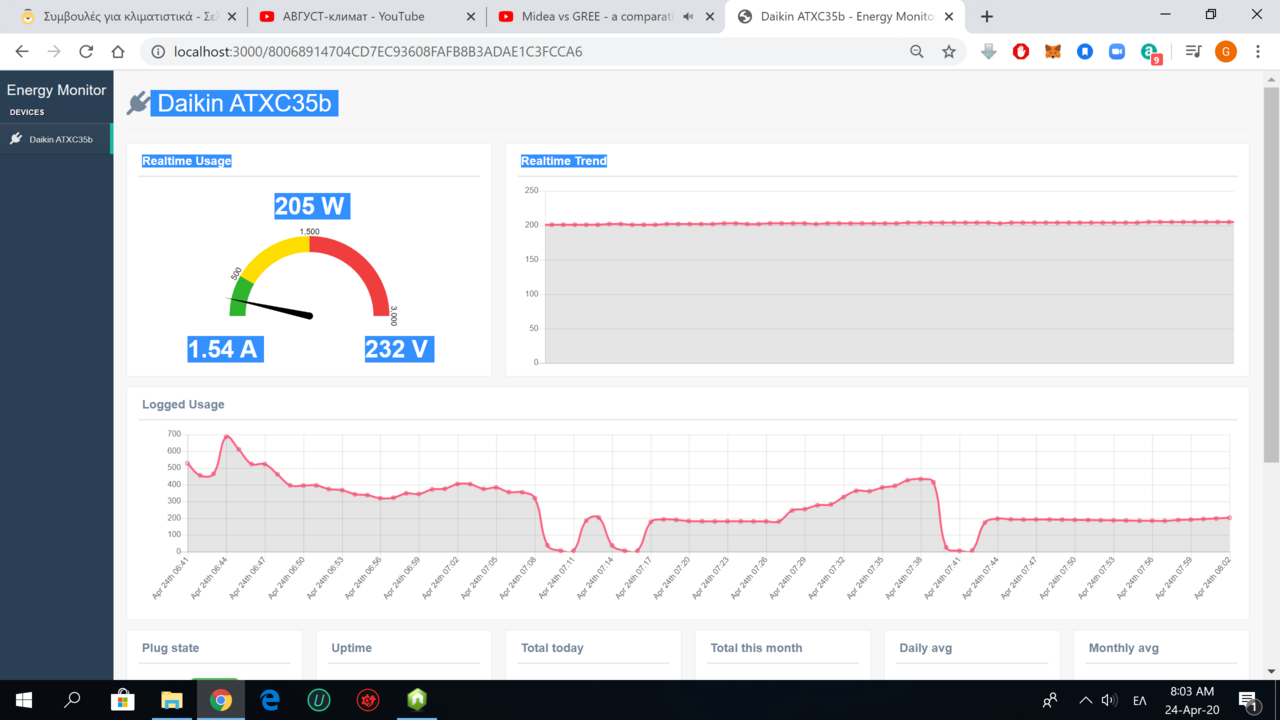Open the green hexagon Node app in taskbar

417,700
